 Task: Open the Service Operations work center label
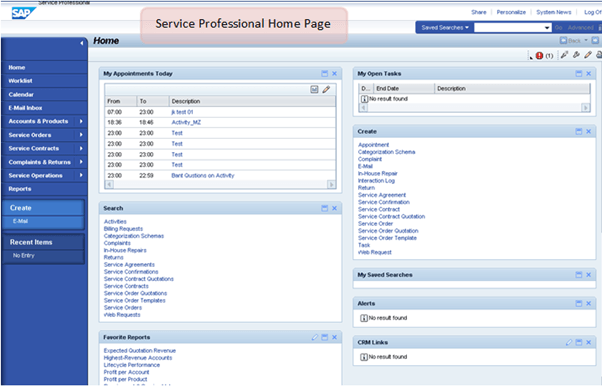[x=35, y=175]
